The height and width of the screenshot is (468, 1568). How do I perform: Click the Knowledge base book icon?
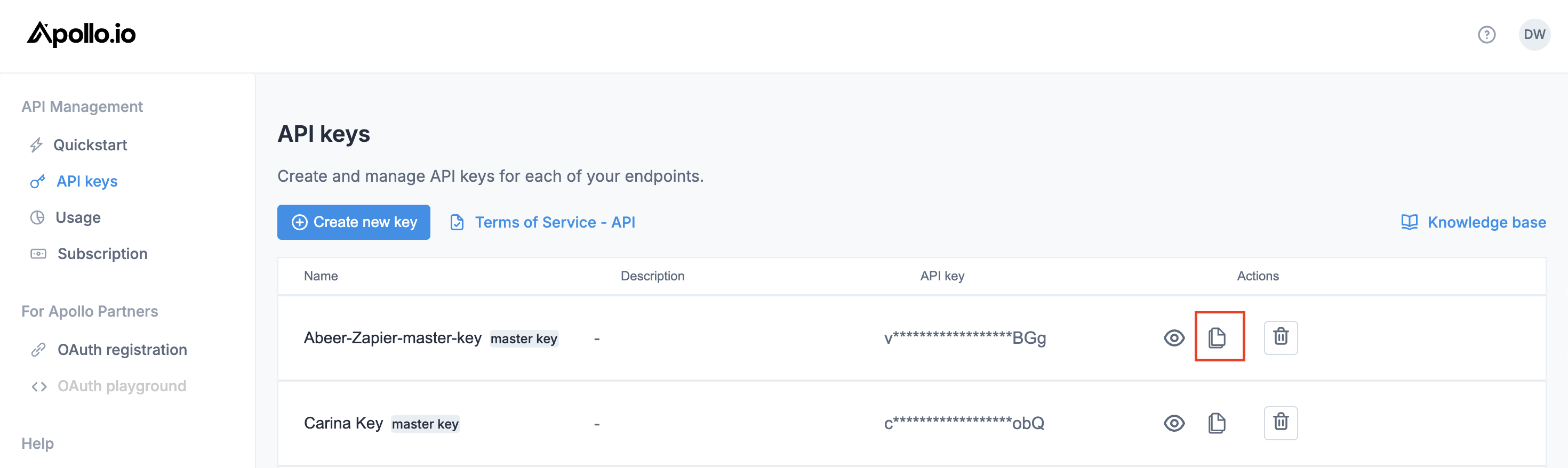point(1409,222)
